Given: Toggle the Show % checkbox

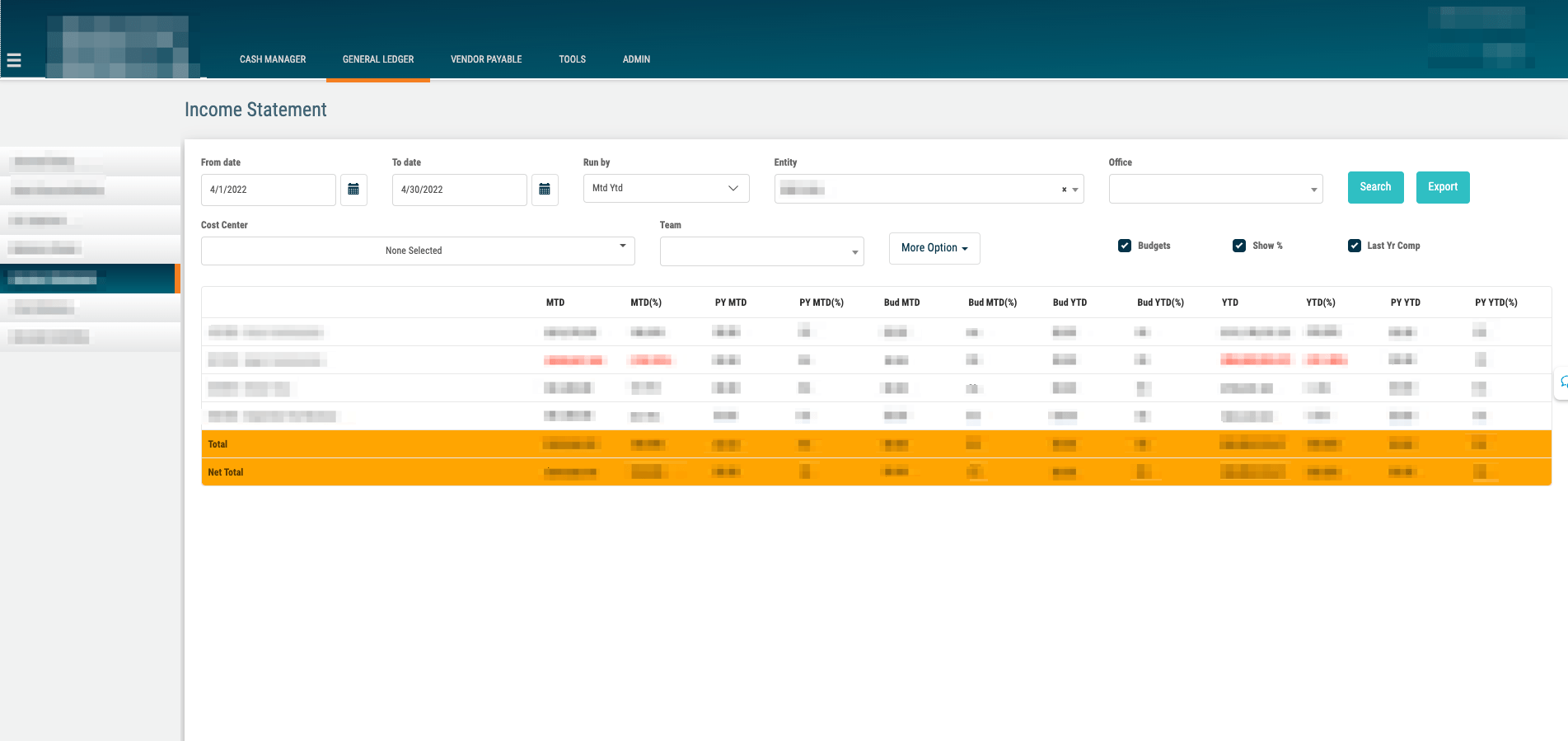Looking at the screenshot, I should click(1239, 246).
